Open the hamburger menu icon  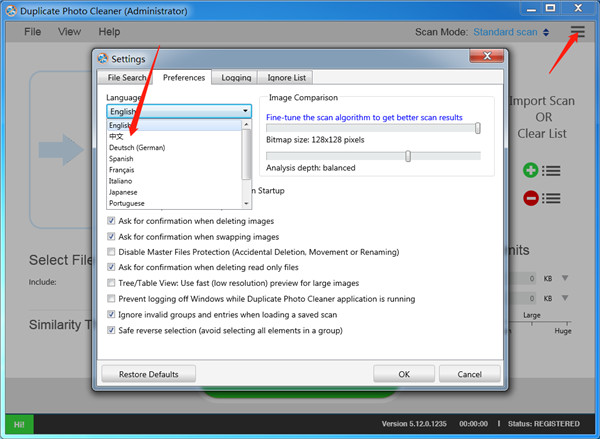[x=577, y=31]
